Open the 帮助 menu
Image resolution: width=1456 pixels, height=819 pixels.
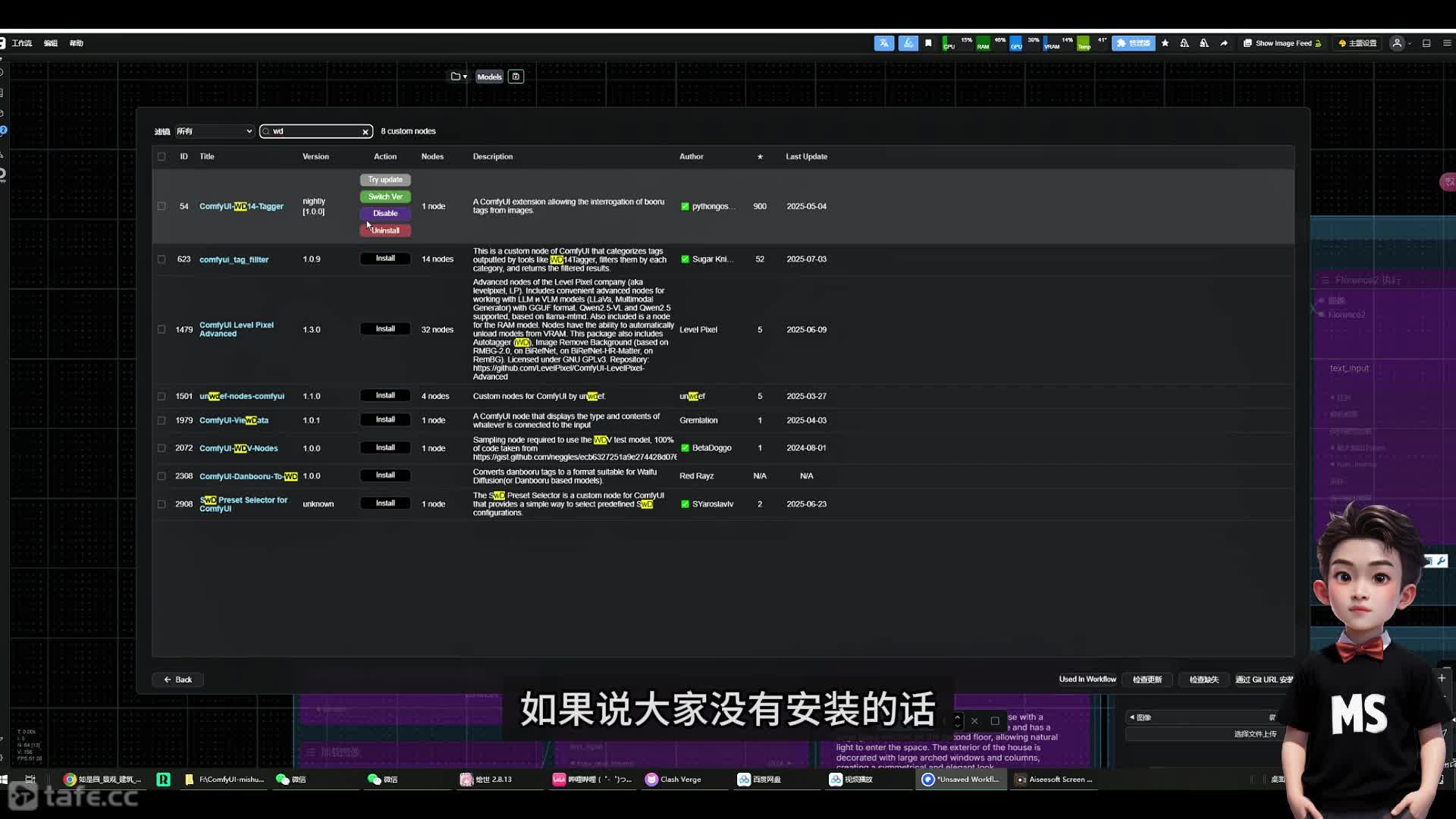click(x=77, y=43)
